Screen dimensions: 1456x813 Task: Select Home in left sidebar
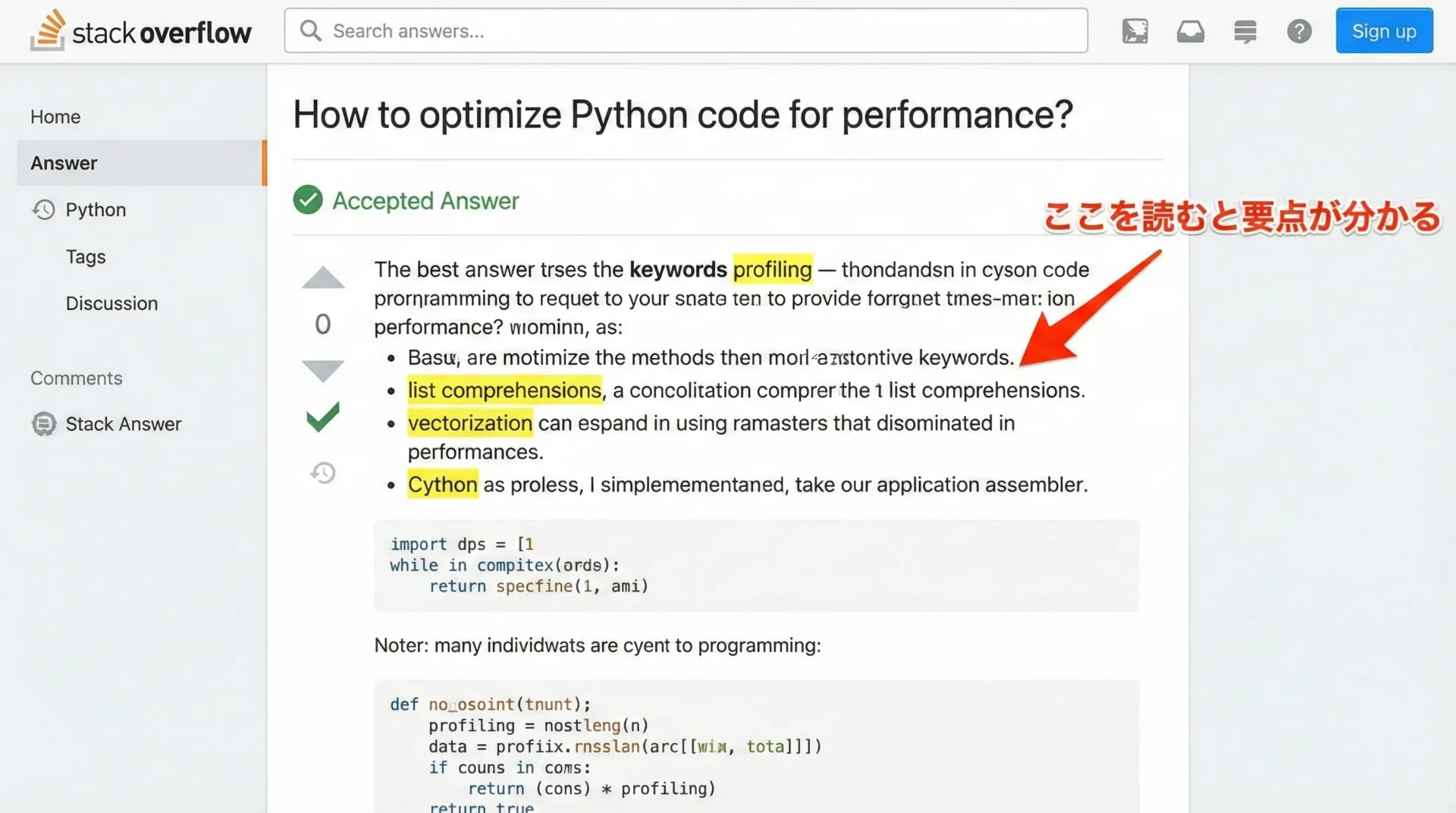tap(55, 117)
